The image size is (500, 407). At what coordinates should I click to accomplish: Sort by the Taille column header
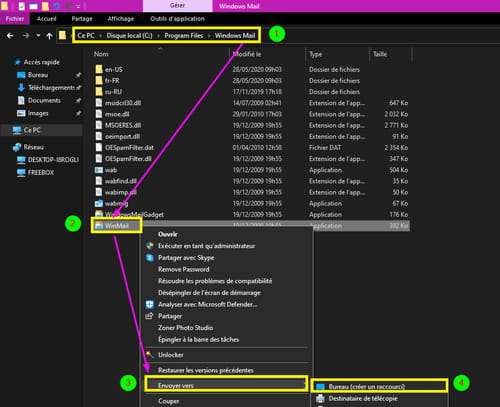click(x=380, y=54)
